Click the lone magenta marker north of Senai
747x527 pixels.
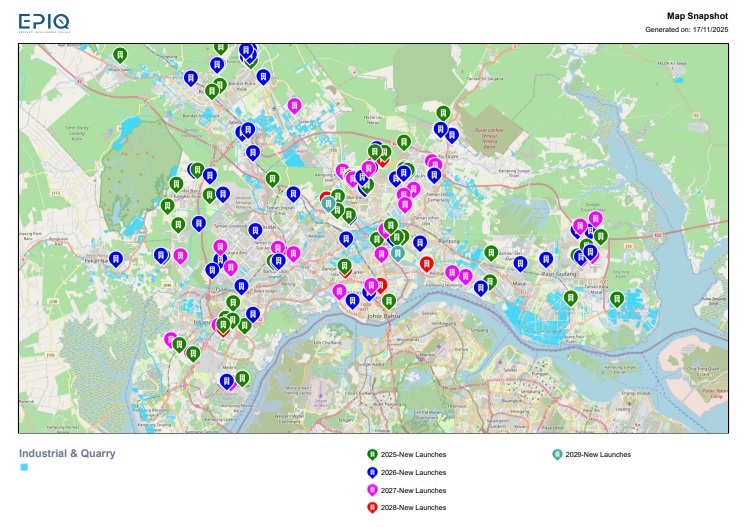[294, 104]
